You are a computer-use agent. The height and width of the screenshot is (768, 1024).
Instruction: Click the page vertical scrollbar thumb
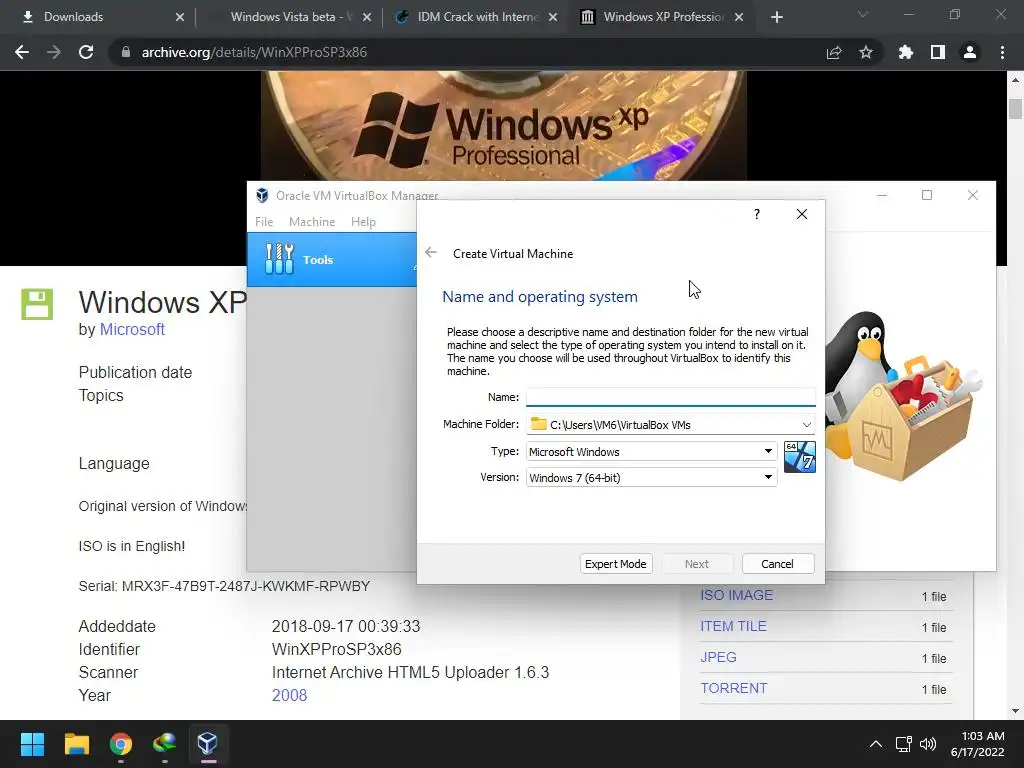[1015, 108]
